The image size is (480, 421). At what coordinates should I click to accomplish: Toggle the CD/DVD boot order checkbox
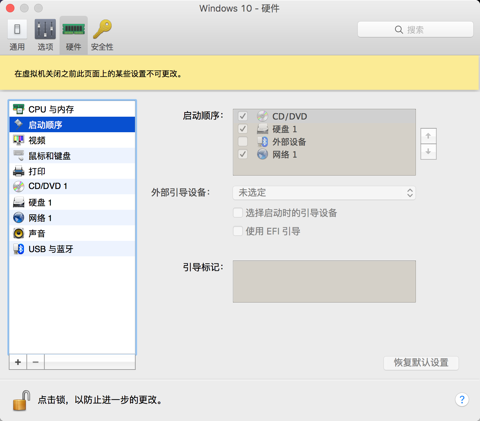[243, 116]
